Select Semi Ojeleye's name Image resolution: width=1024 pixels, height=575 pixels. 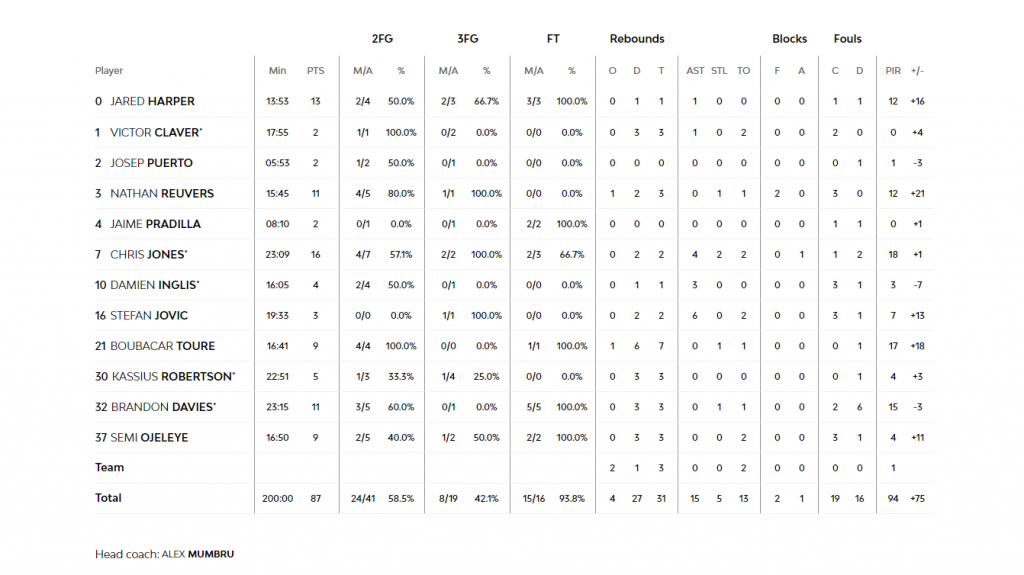coord(149,438)
